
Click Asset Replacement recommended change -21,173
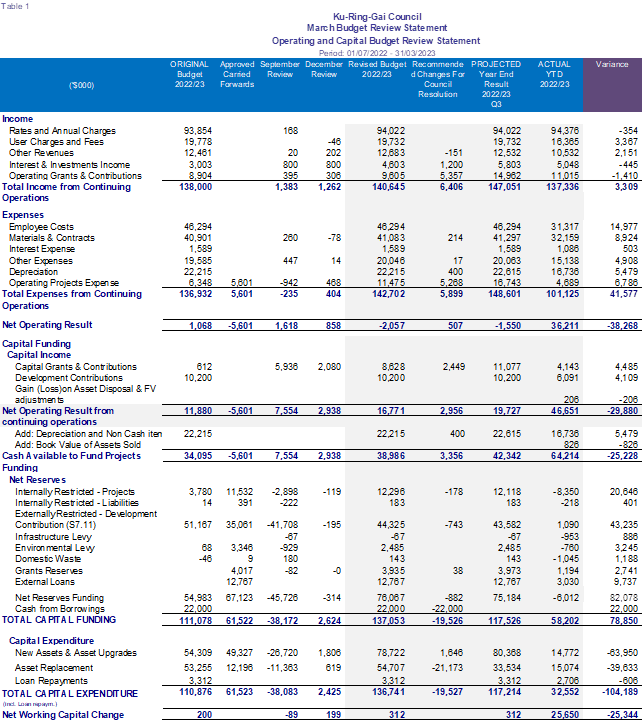coord(448,668)
